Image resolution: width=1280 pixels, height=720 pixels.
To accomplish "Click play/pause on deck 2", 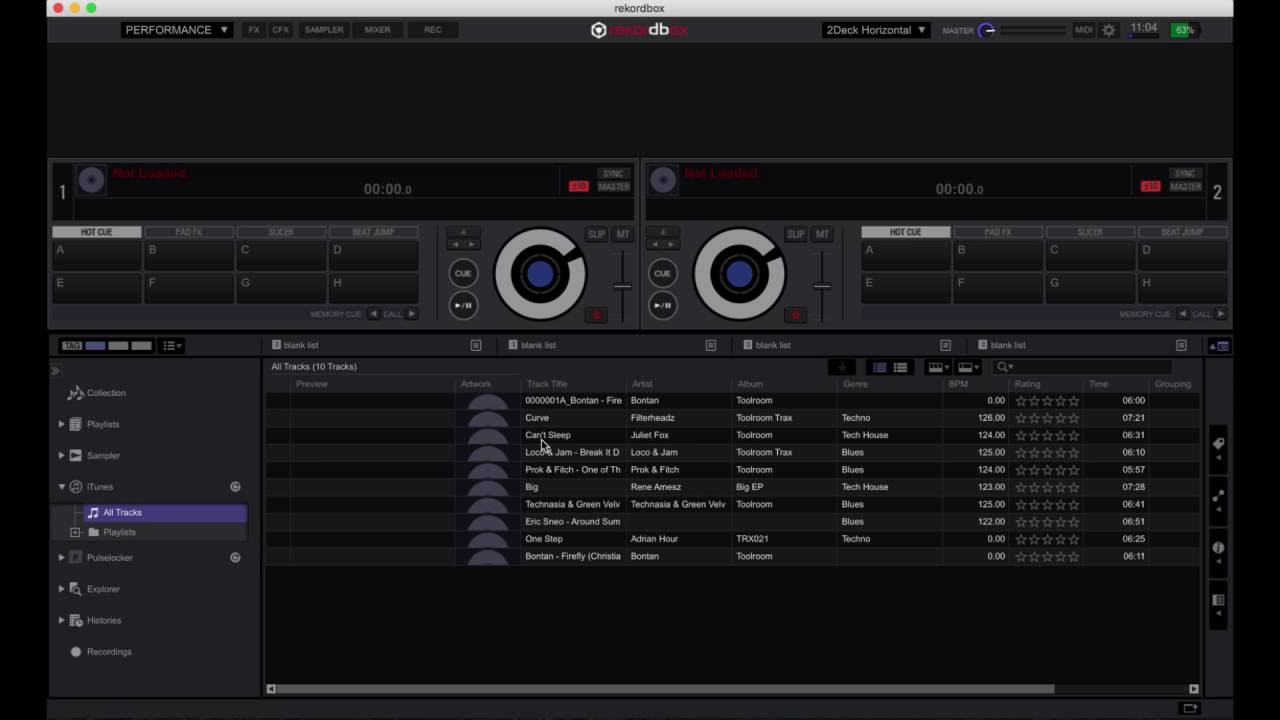I will [x=662, y=306].
